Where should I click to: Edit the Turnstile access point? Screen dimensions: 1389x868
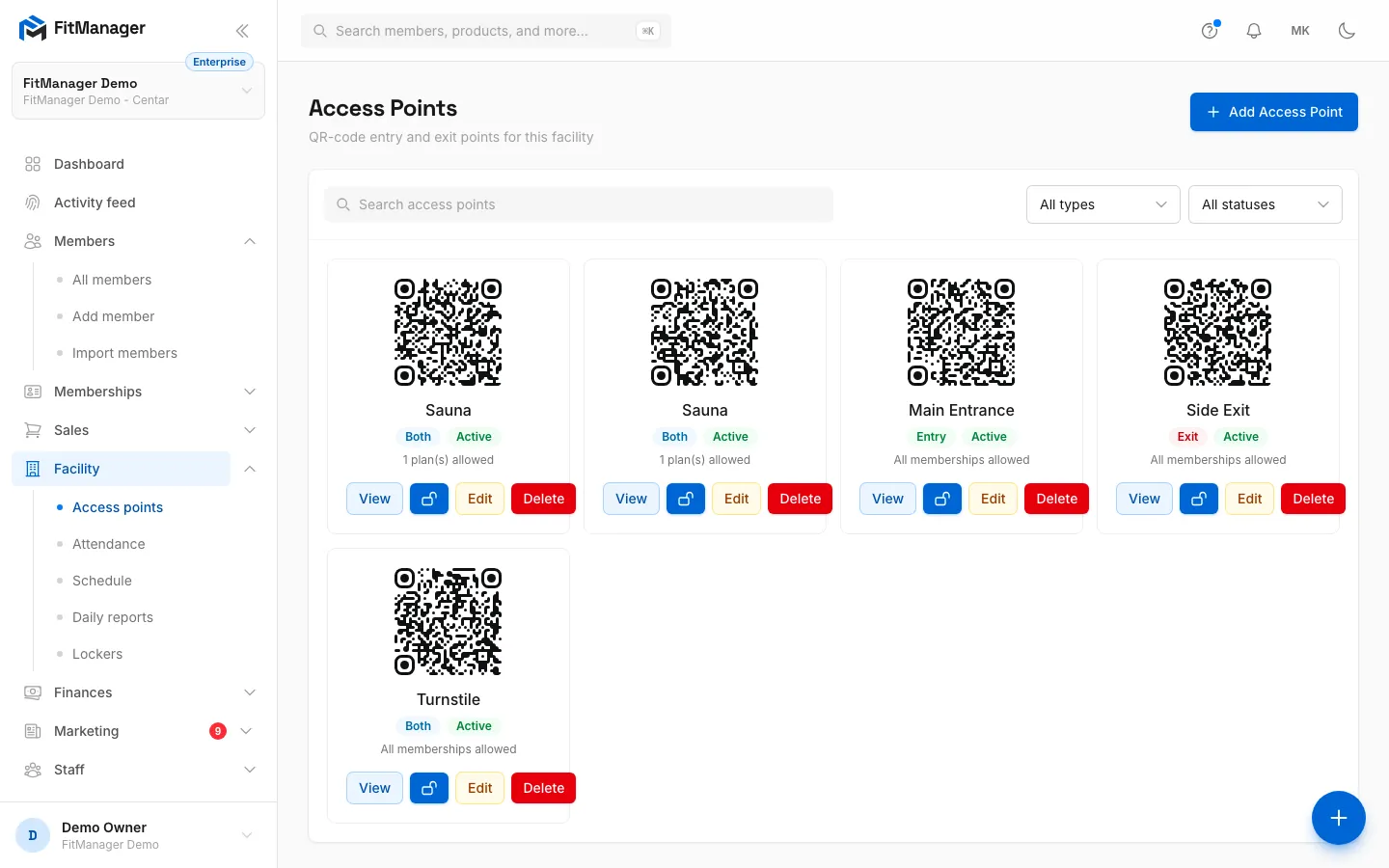tap(479, 788)
